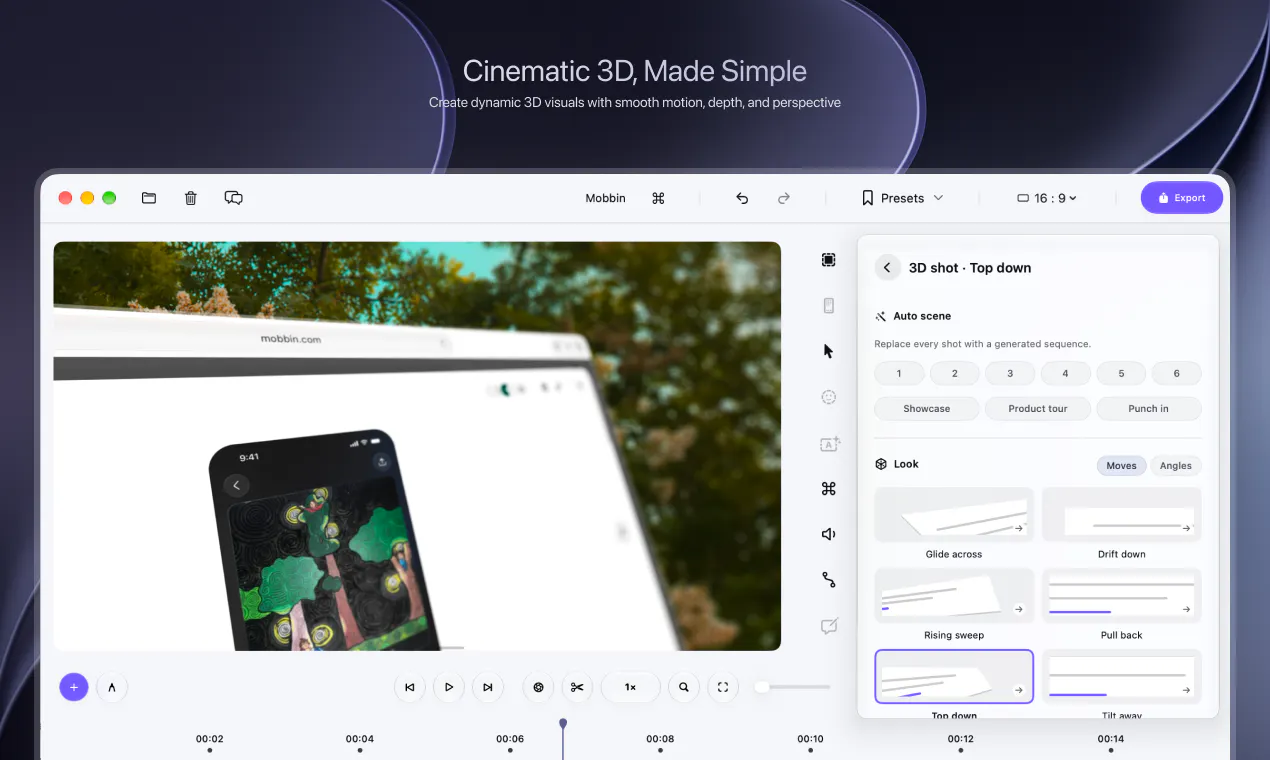1270x760 pixels.
Task: Choose auto scene option 3
Action: 1010,373
